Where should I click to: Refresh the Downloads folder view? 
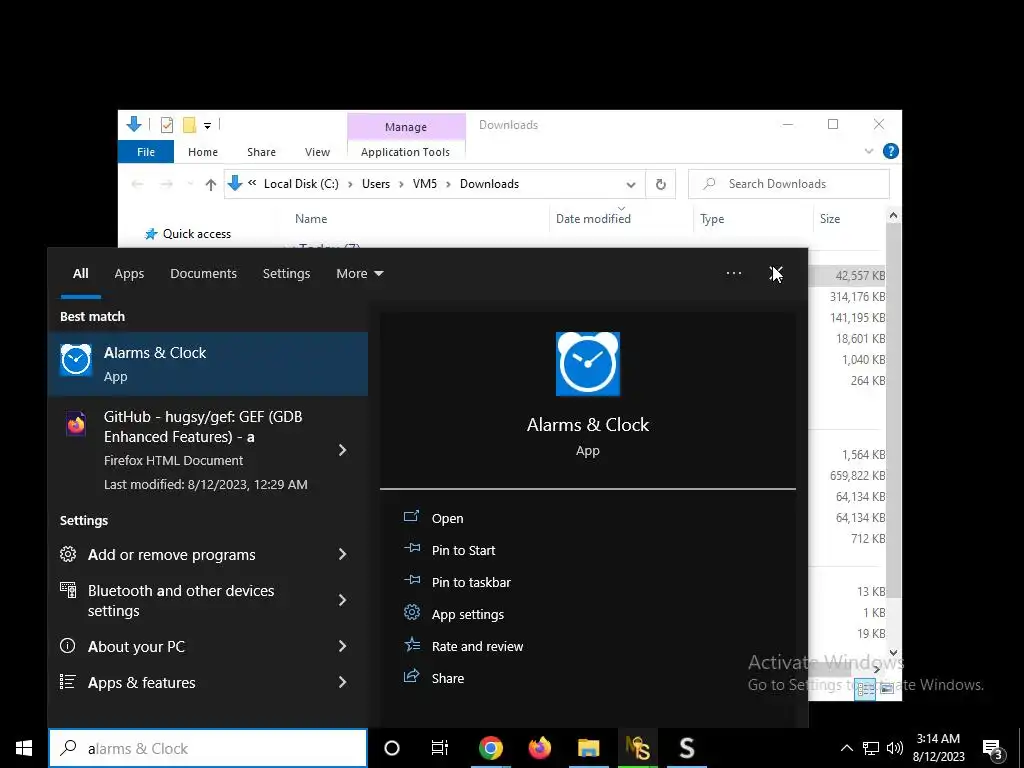661,184
